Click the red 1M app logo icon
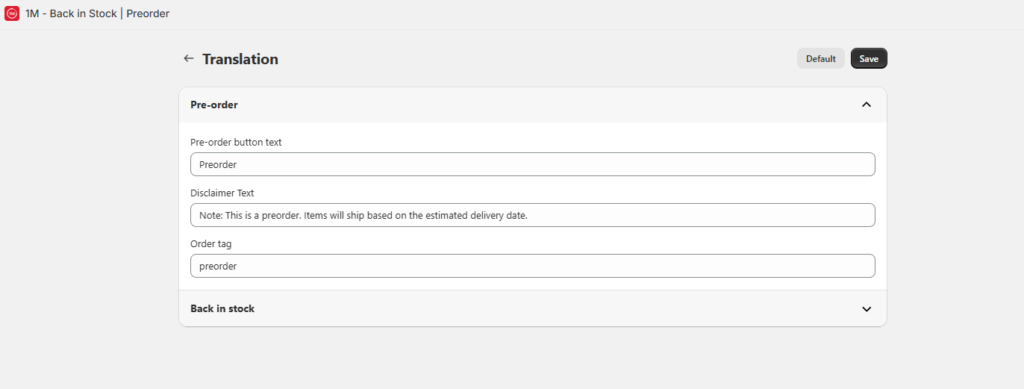 tap(12, 13)
